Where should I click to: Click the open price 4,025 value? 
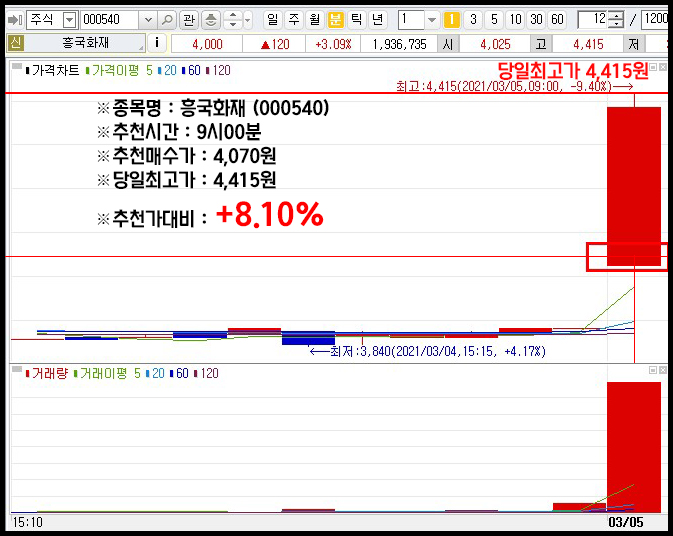(x=495, y=44)
